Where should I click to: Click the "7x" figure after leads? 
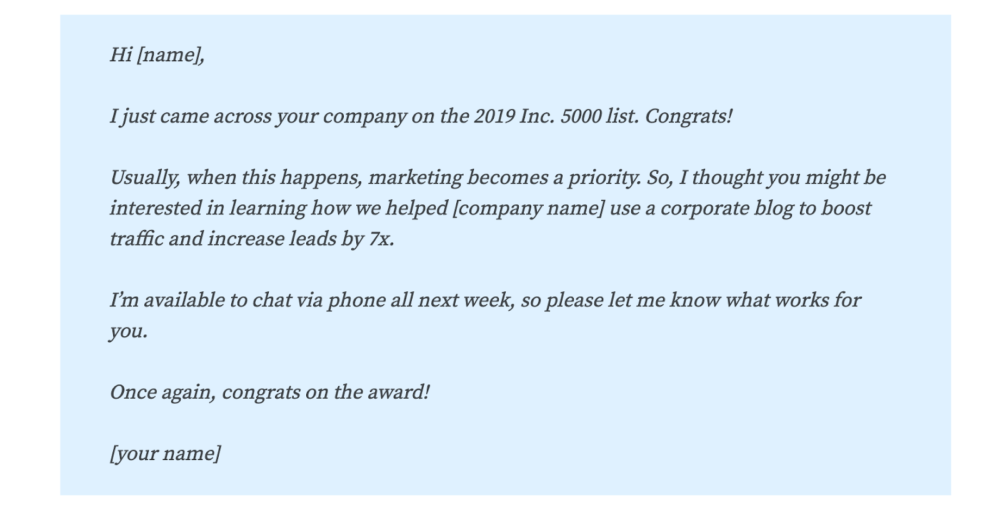[380, 240]
